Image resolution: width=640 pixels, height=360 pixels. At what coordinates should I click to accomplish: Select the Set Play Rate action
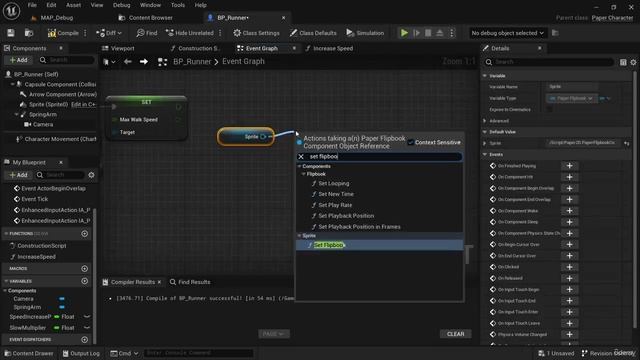[x=335, y=205]
